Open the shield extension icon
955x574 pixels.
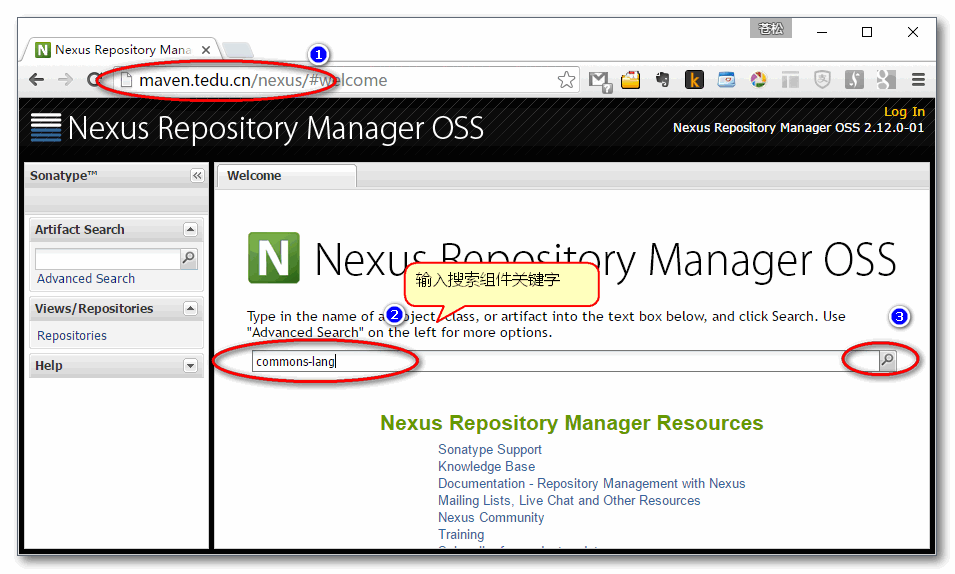(822, 80)
